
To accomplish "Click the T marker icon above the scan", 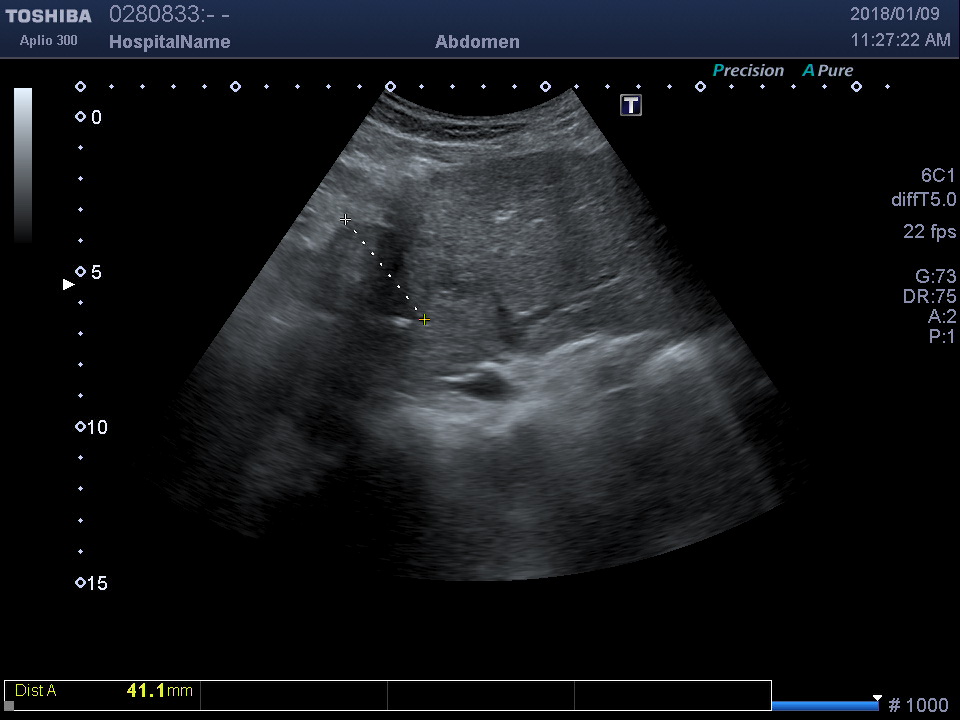I will (x=631, y=105).
